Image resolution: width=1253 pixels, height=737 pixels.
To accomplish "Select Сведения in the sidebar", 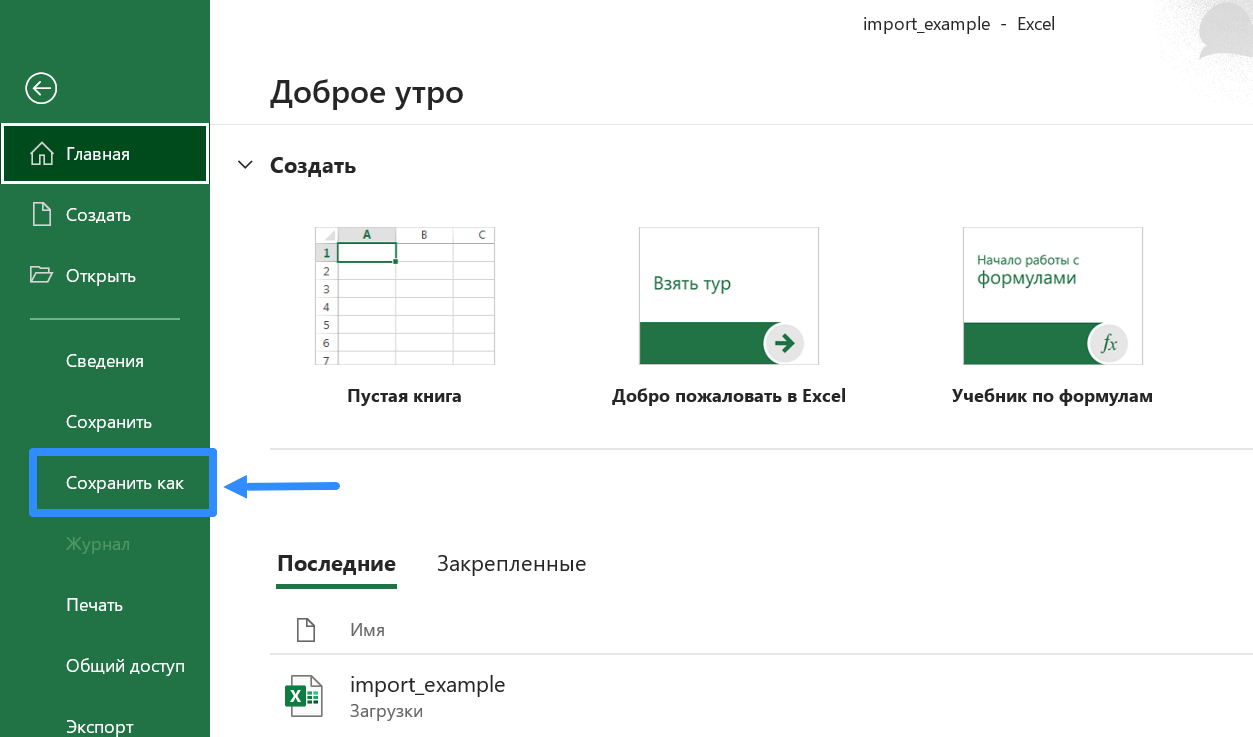I will [105, 361].
